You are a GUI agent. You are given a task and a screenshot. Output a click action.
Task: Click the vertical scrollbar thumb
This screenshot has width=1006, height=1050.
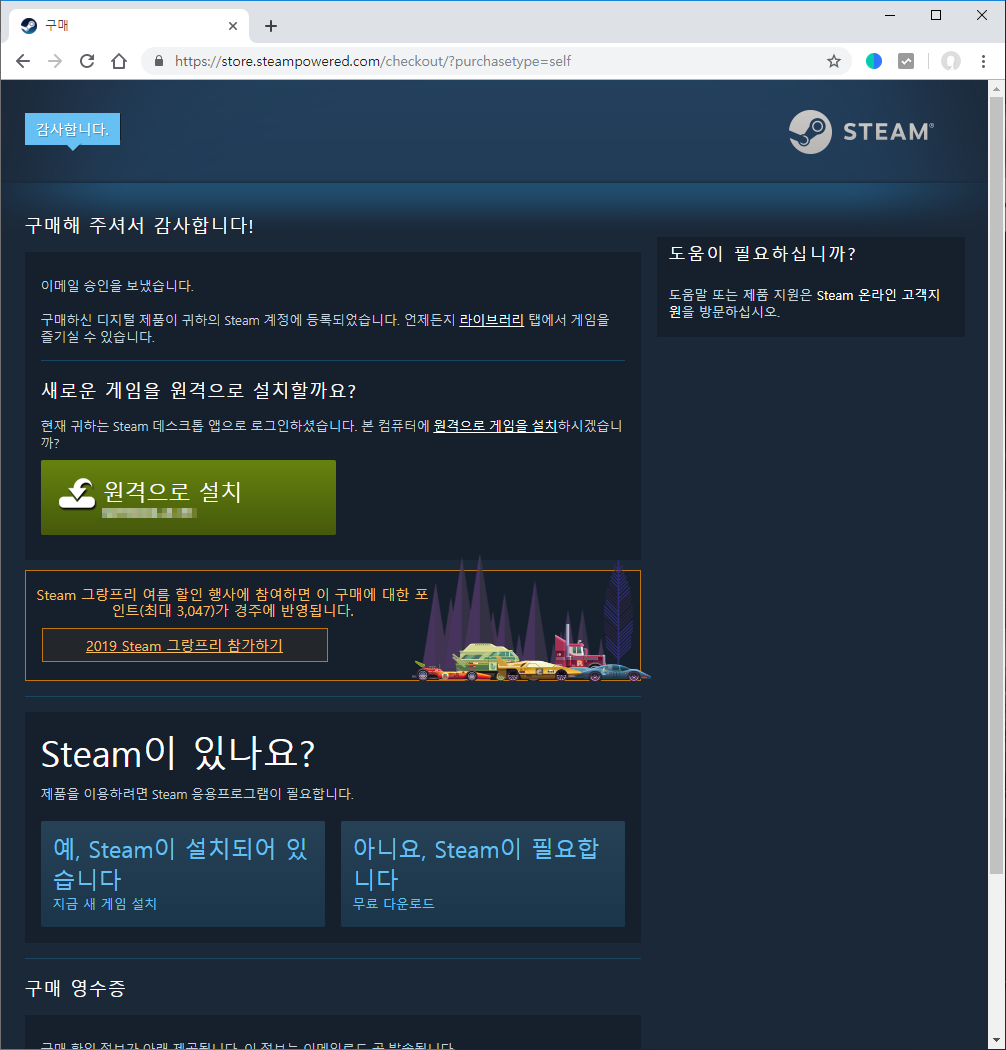pos(997,485)
